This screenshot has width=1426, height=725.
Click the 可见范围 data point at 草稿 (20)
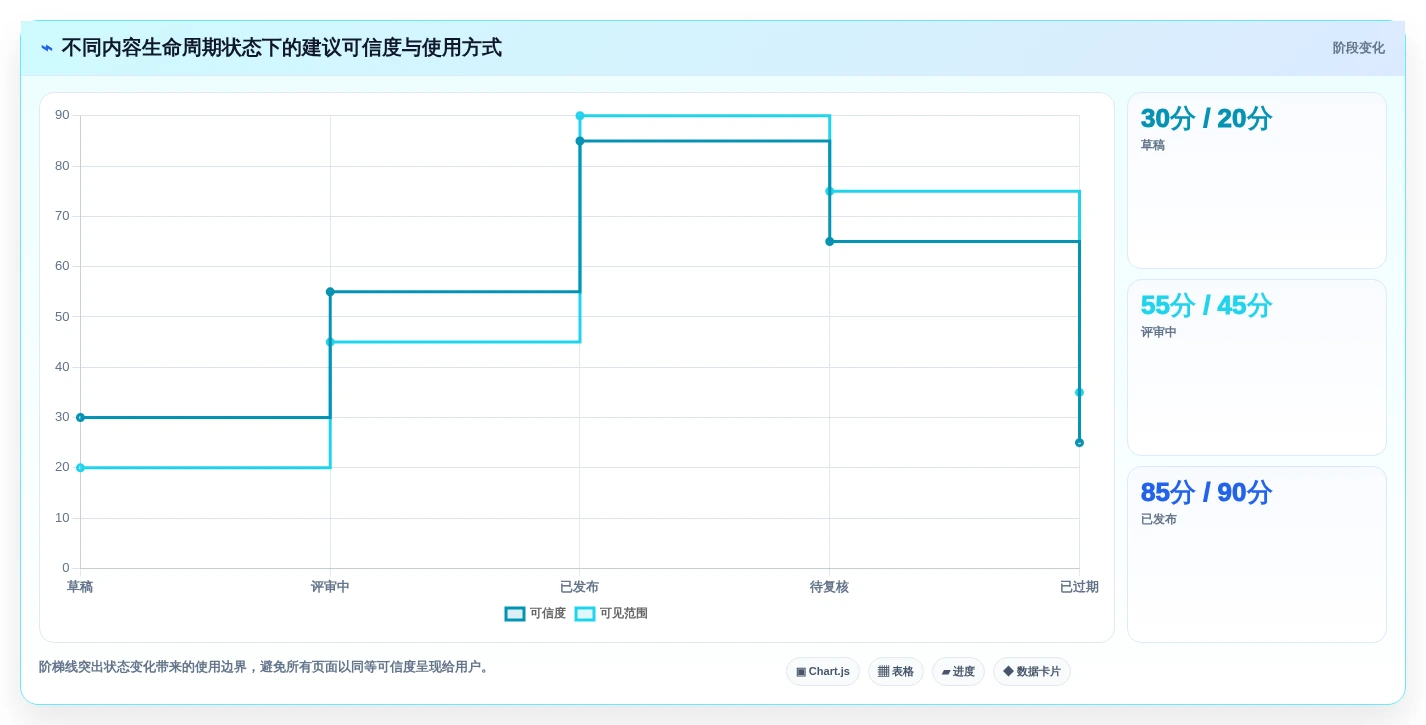coord(80,468)
